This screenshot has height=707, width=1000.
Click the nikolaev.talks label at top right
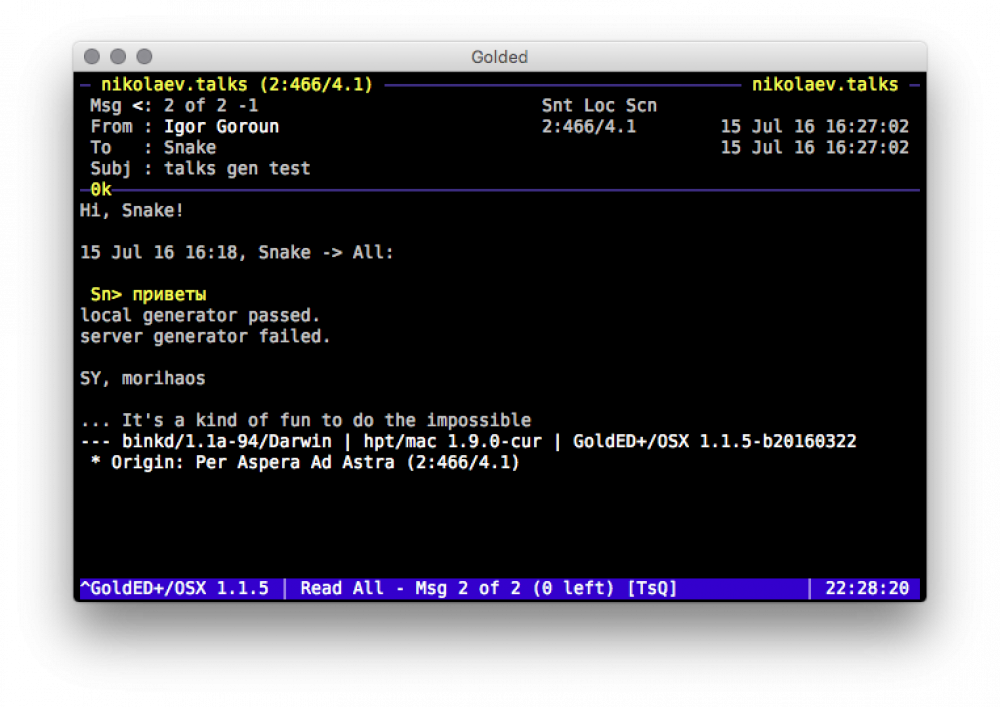click(x=824, y=85)
